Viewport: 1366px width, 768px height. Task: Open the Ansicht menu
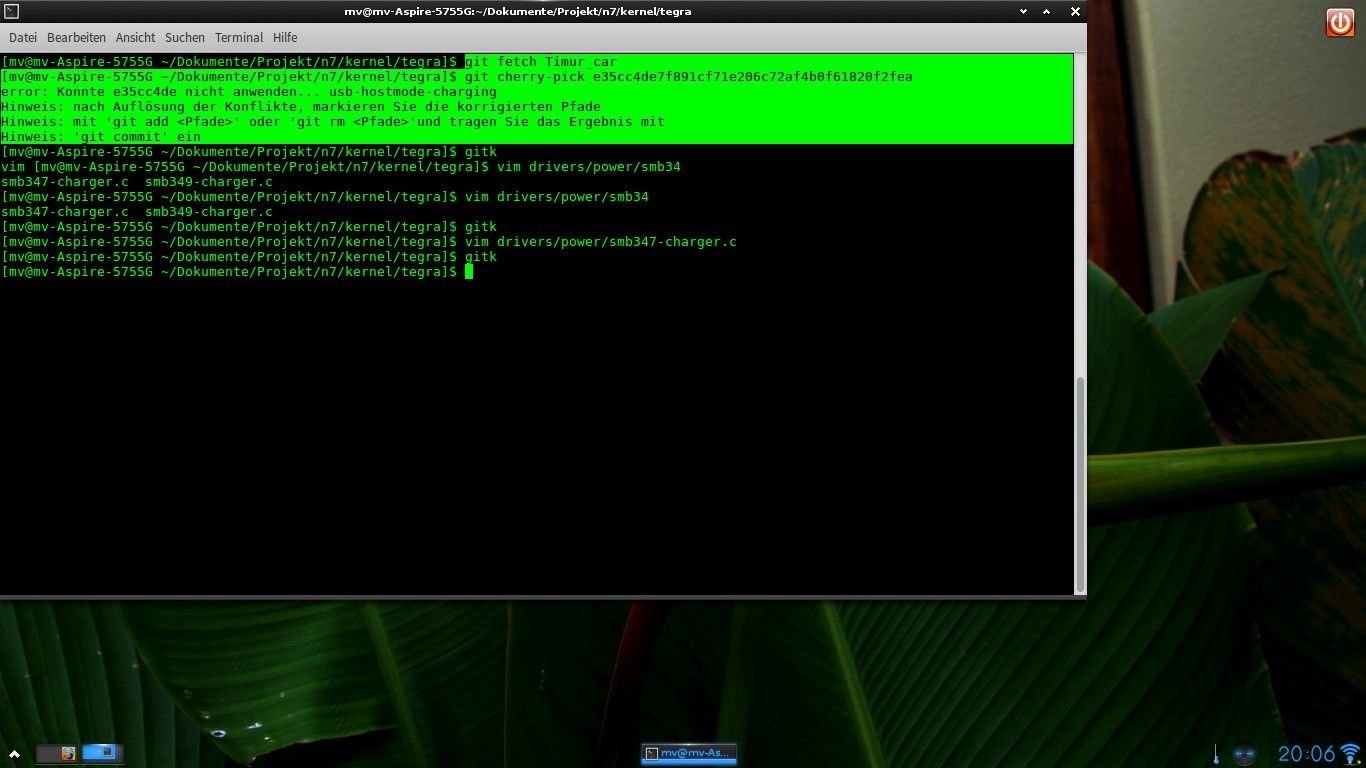coord(135,38)
